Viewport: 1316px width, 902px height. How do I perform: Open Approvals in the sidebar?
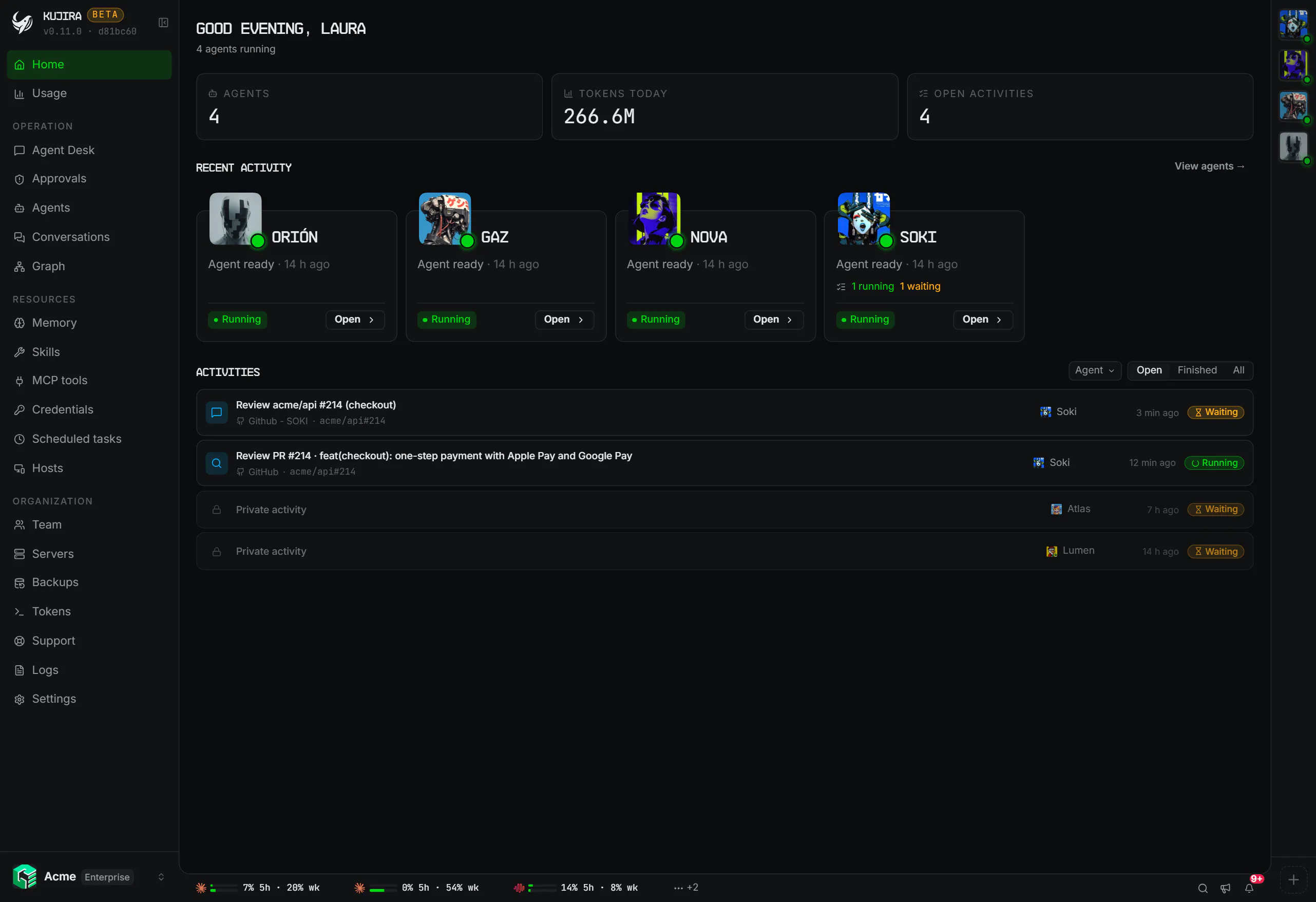pyautogui.click(x=89, y=179)
